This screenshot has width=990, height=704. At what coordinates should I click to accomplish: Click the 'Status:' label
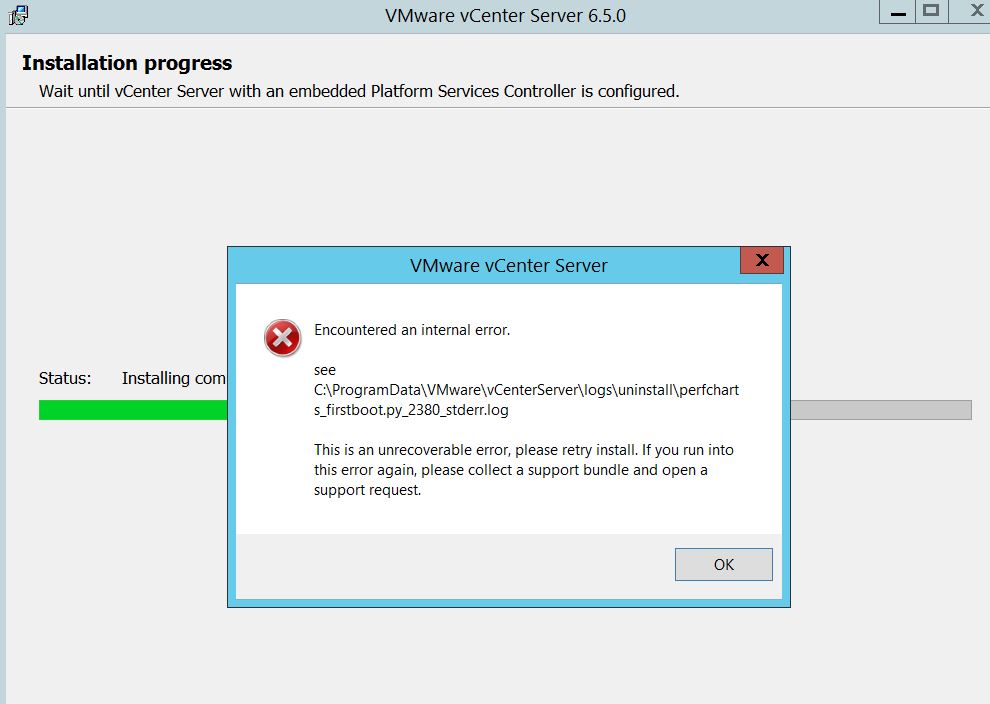pyautogui.click(x=65, y=378)
